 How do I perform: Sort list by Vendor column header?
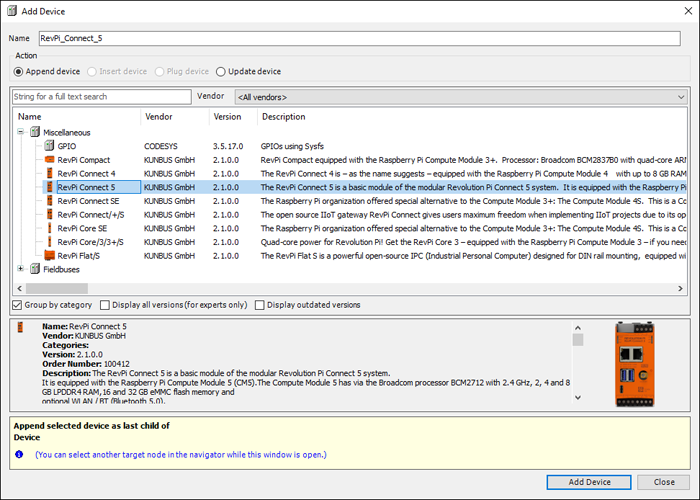pos(158,117)
